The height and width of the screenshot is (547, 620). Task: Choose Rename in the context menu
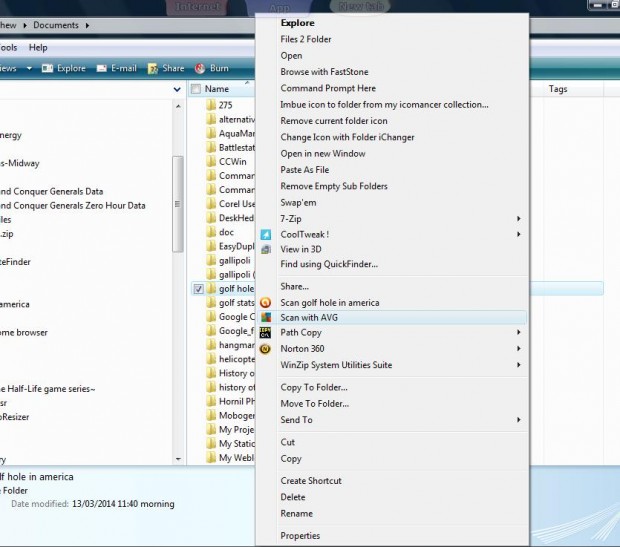tap(297, 514)
